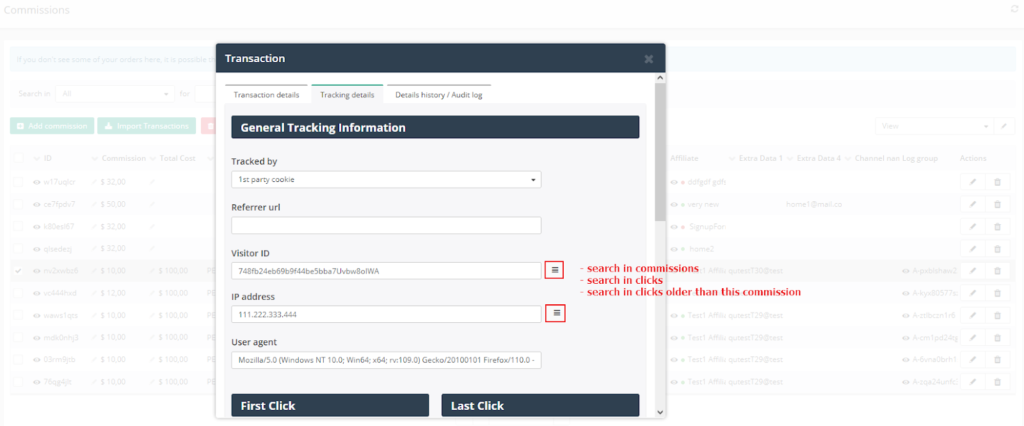
Task: Click edit pencil icon in w17uqlcr row
Action: 973,182
